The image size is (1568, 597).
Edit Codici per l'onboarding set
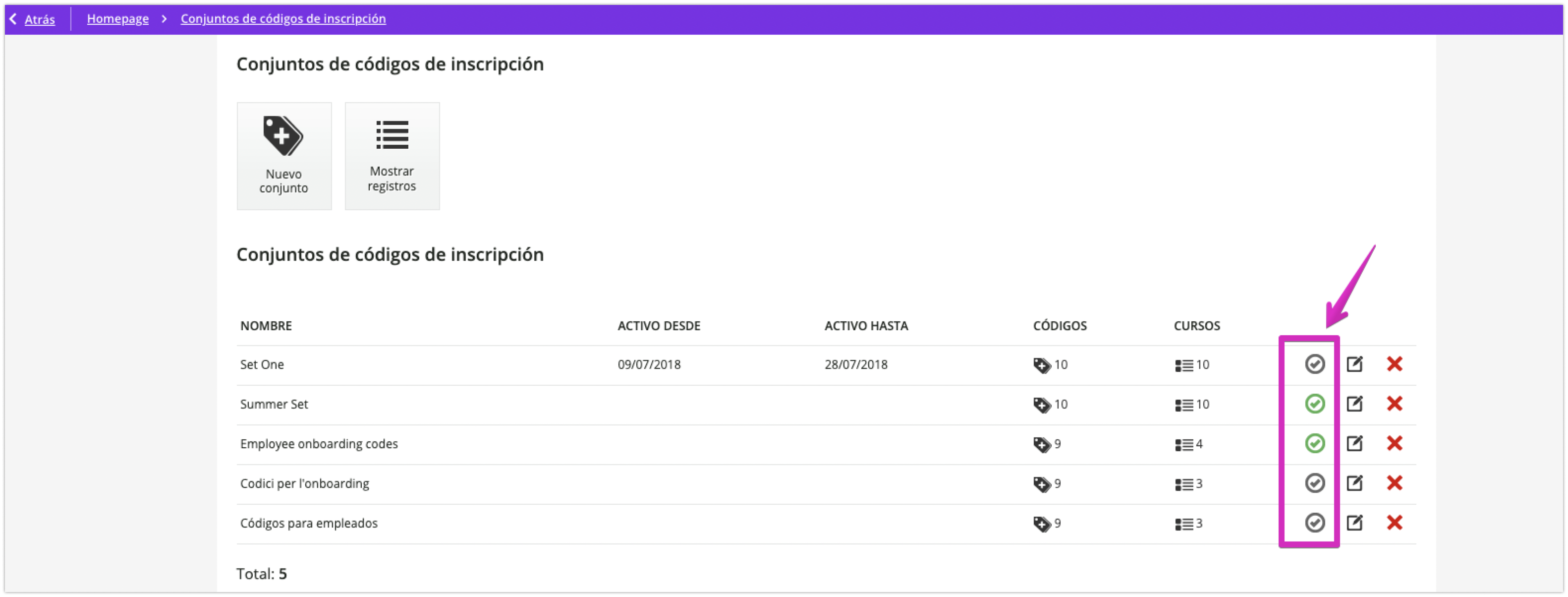[x=1354, y=483]
